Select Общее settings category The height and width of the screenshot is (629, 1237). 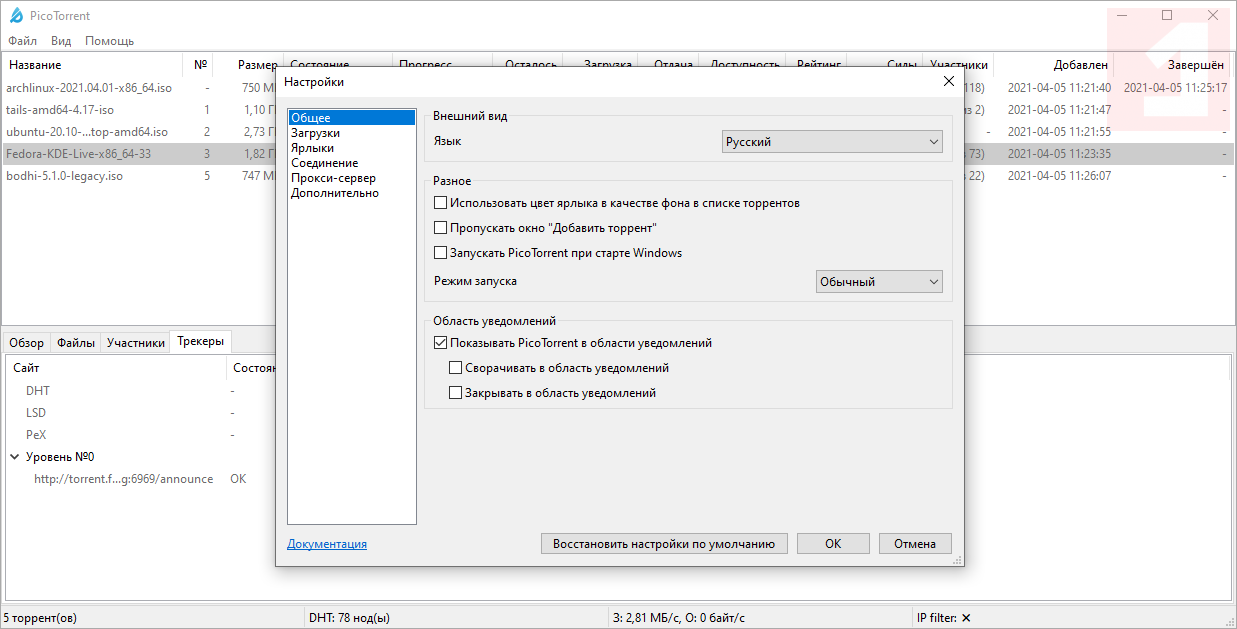pyautogui.click(x=351, y=118)
